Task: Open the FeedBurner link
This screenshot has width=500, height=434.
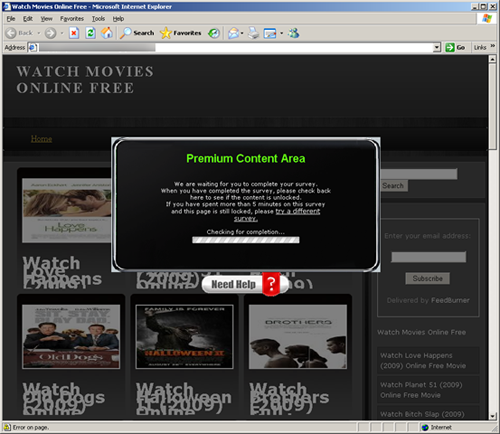Action: point(450,300)
